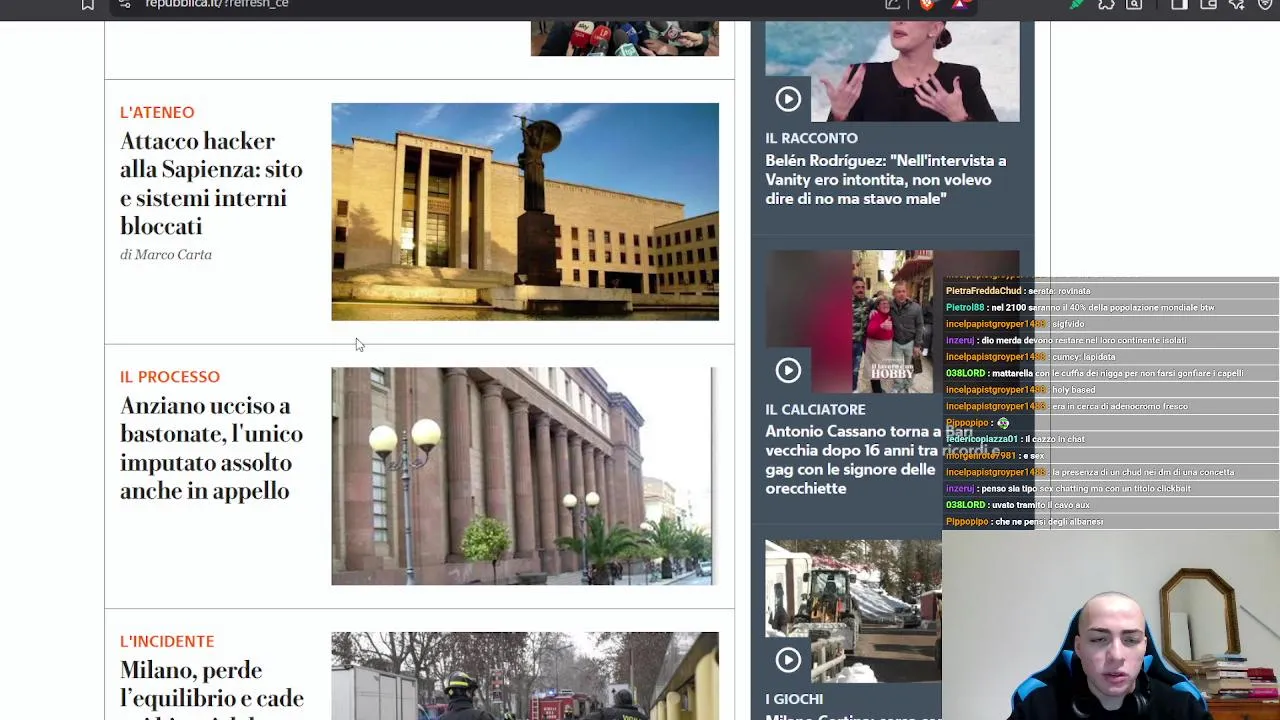Open Brave Rewards triangle icon
Screen dimensions: 1280x720
click(x=959, y=4)
